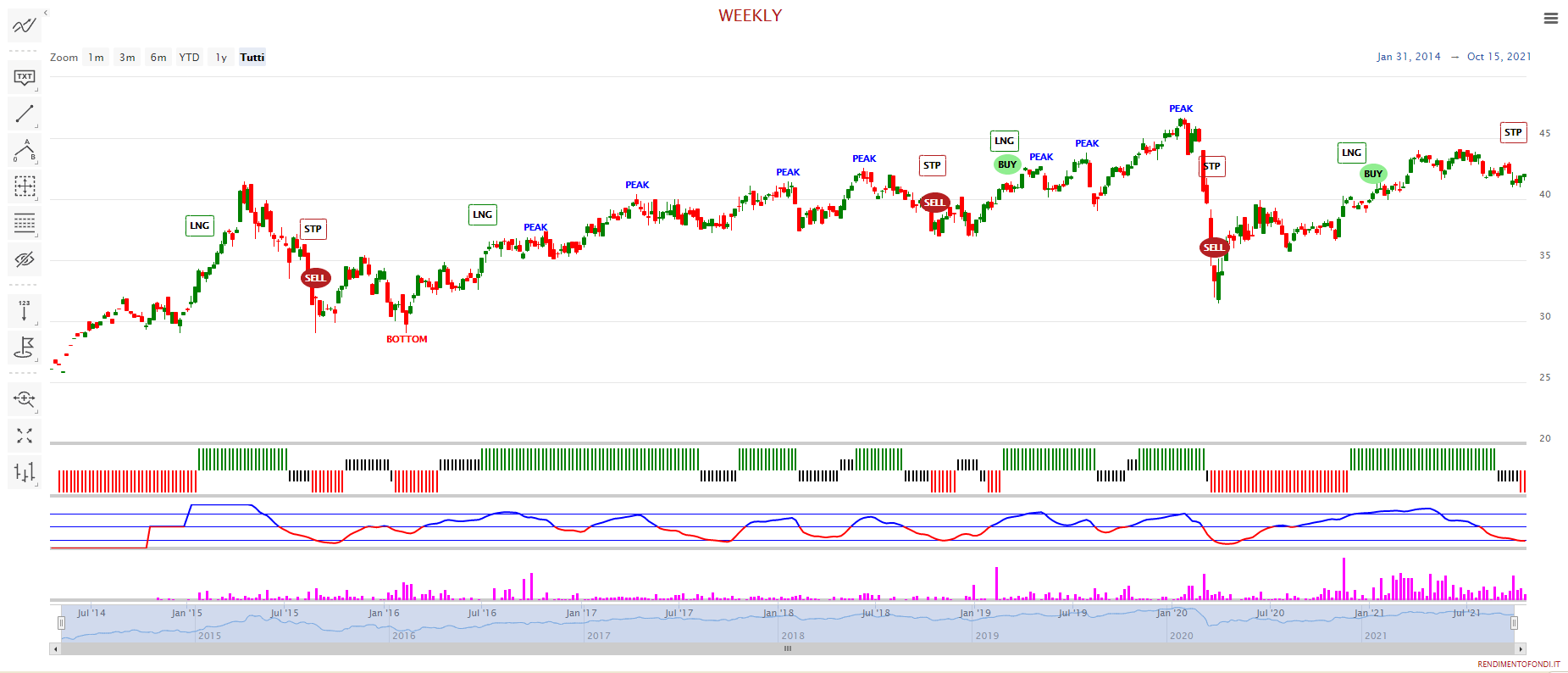Toggle full screen chart view

24,436
